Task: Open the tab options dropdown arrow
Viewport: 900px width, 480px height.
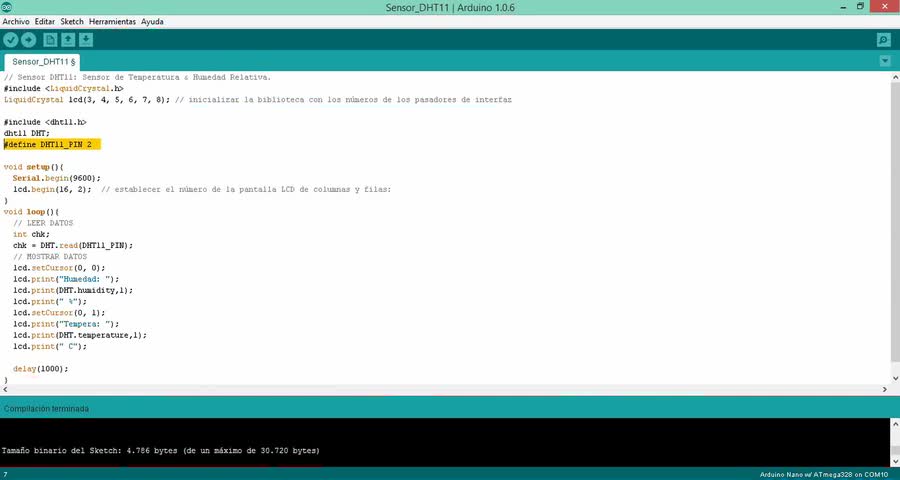Action: tap(885, 61)
